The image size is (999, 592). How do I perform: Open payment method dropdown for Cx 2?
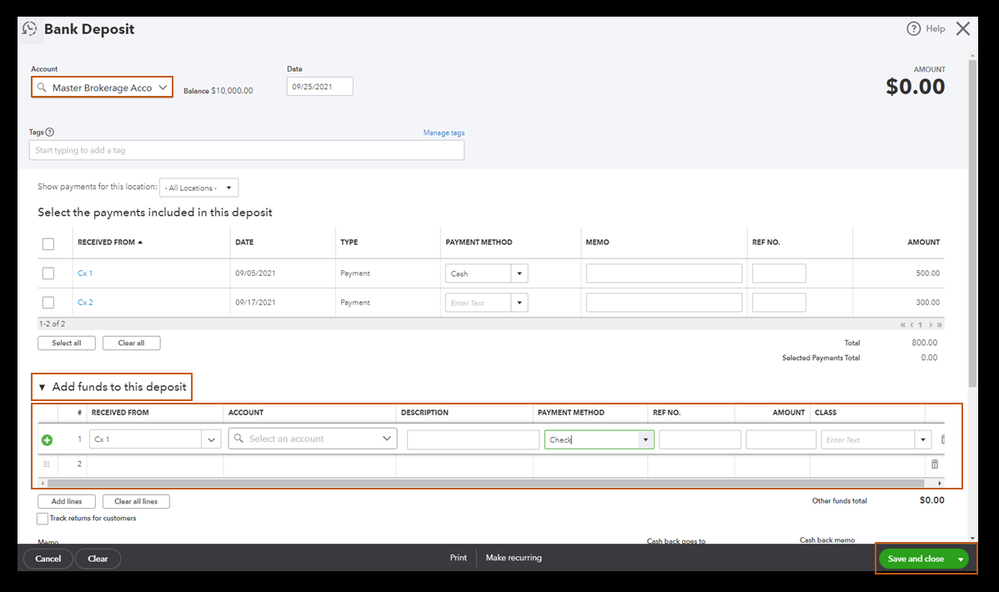[x=519, y=303]
